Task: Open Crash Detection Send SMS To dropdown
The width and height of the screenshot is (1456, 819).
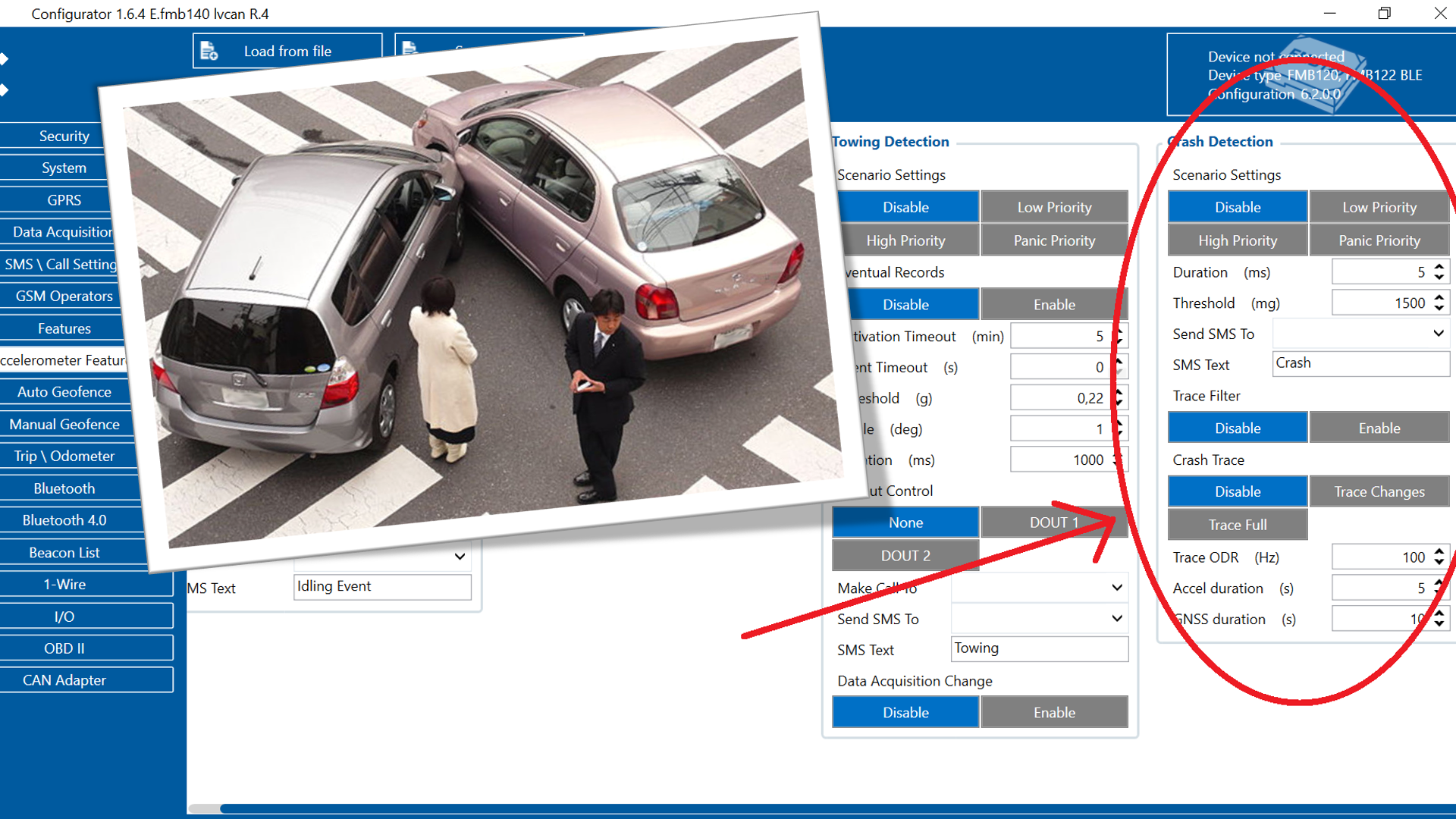Action: coord(1438,334)
